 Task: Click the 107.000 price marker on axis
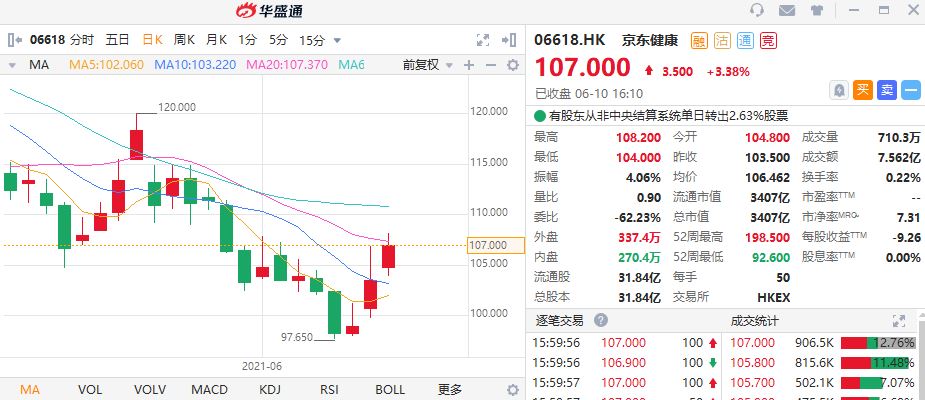(496, 245)
